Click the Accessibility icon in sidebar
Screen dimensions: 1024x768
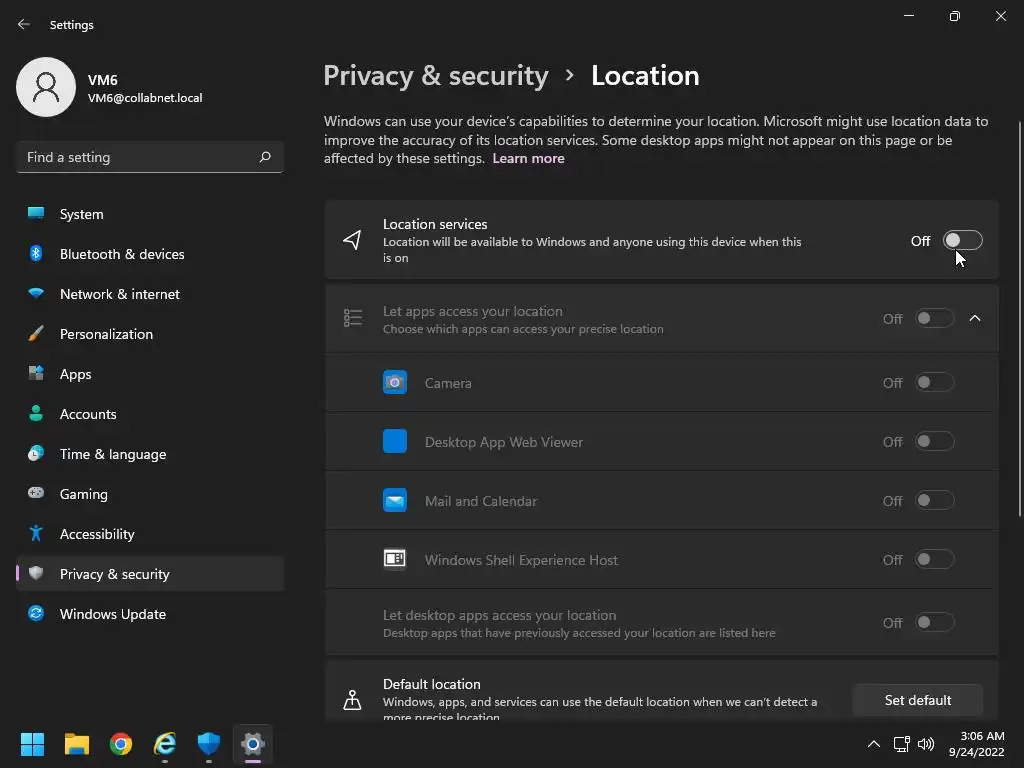36,534
